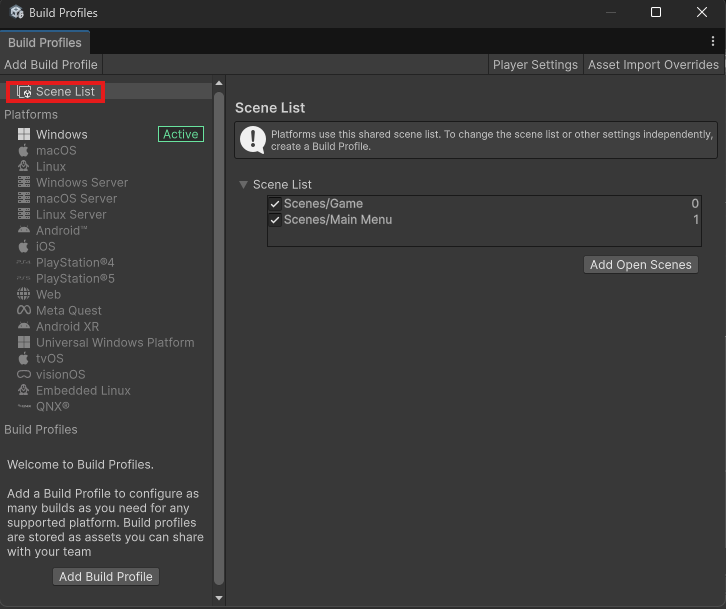Click the tvOS apple icon

coord(24,358)
